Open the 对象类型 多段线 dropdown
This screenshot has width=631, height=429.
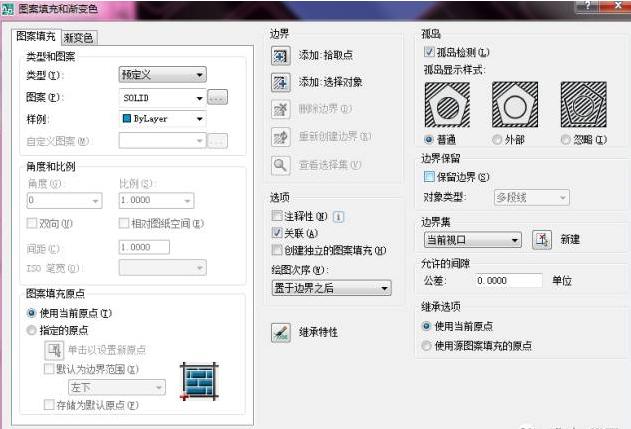[x=532, y=198]
